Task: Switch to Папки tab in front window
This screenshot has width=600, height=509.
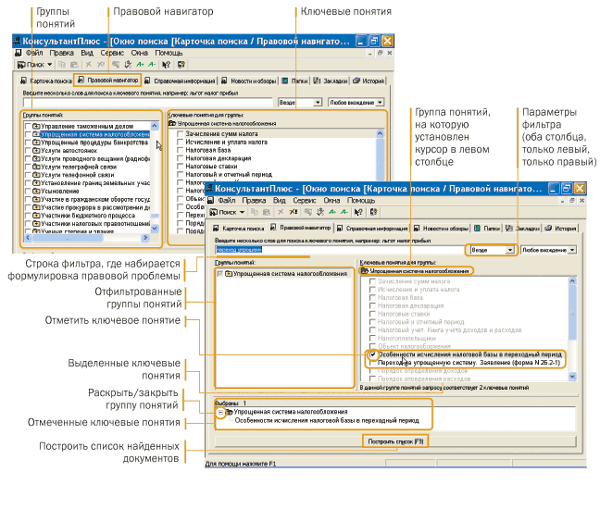Action: click(x=487, y=228)
